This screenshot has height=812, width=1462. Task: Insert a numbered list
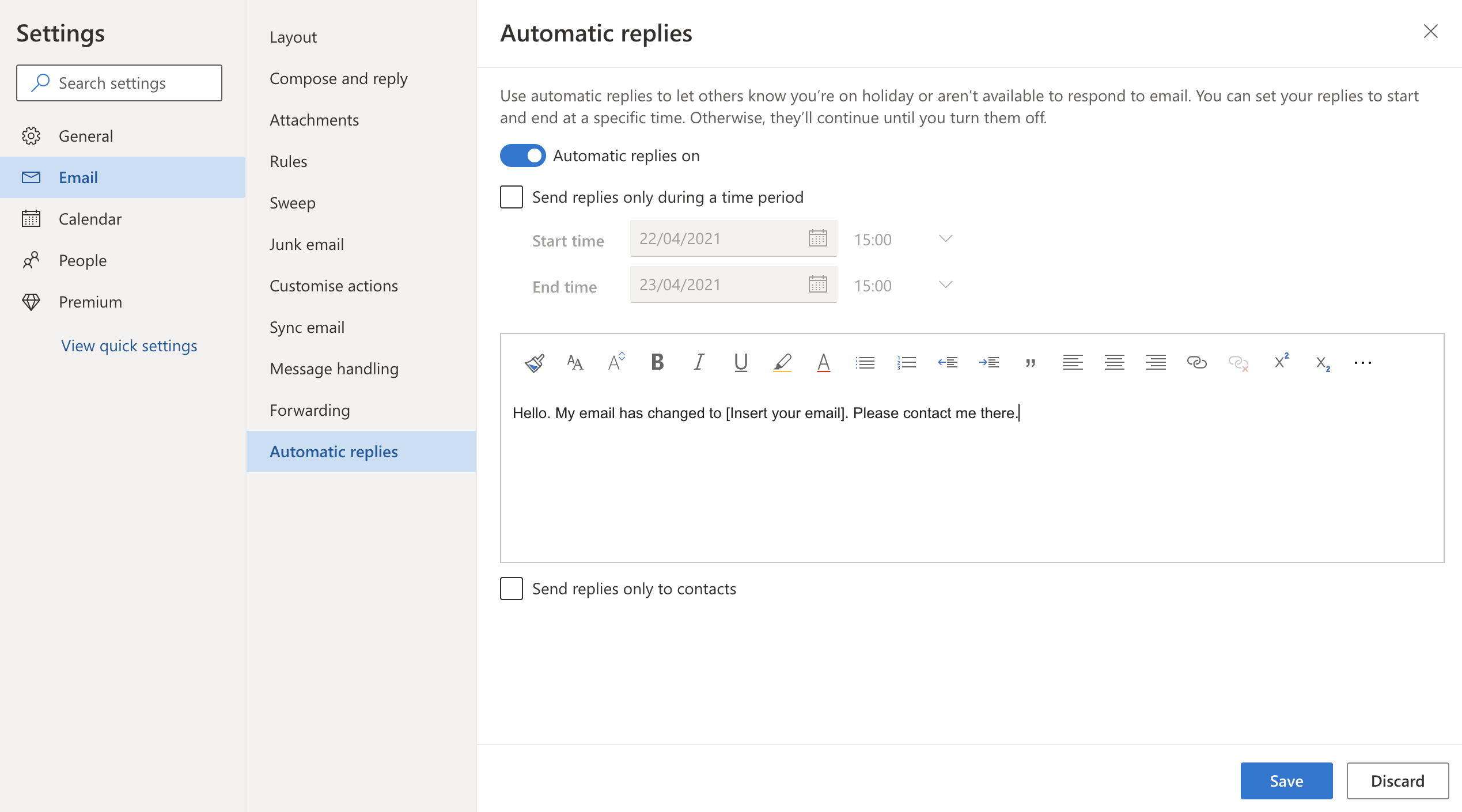click(907, 363)
